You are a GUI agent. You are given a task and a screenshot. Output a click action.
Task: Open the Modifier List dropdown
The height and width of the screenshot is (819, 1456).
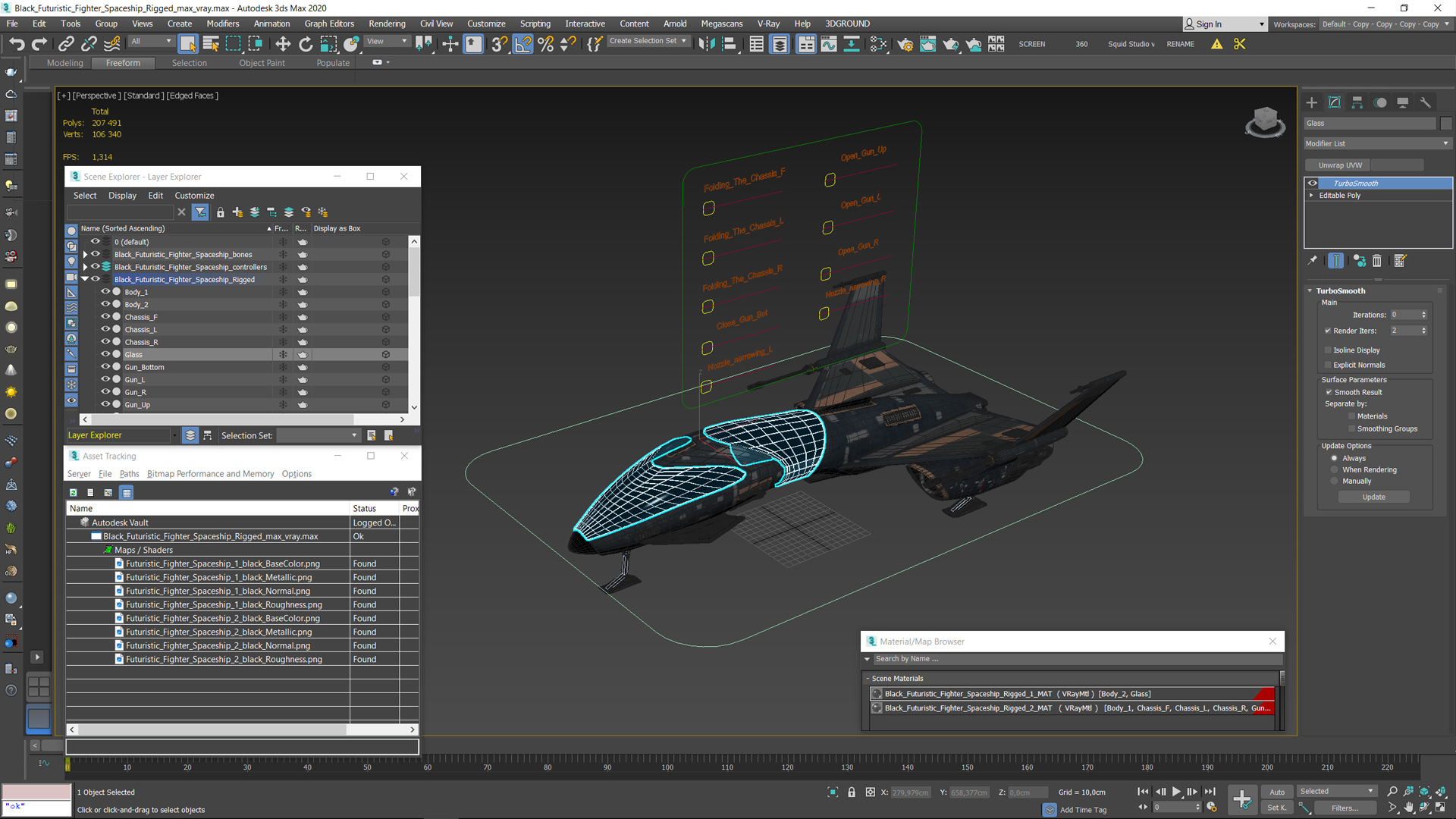point(1377,143)
